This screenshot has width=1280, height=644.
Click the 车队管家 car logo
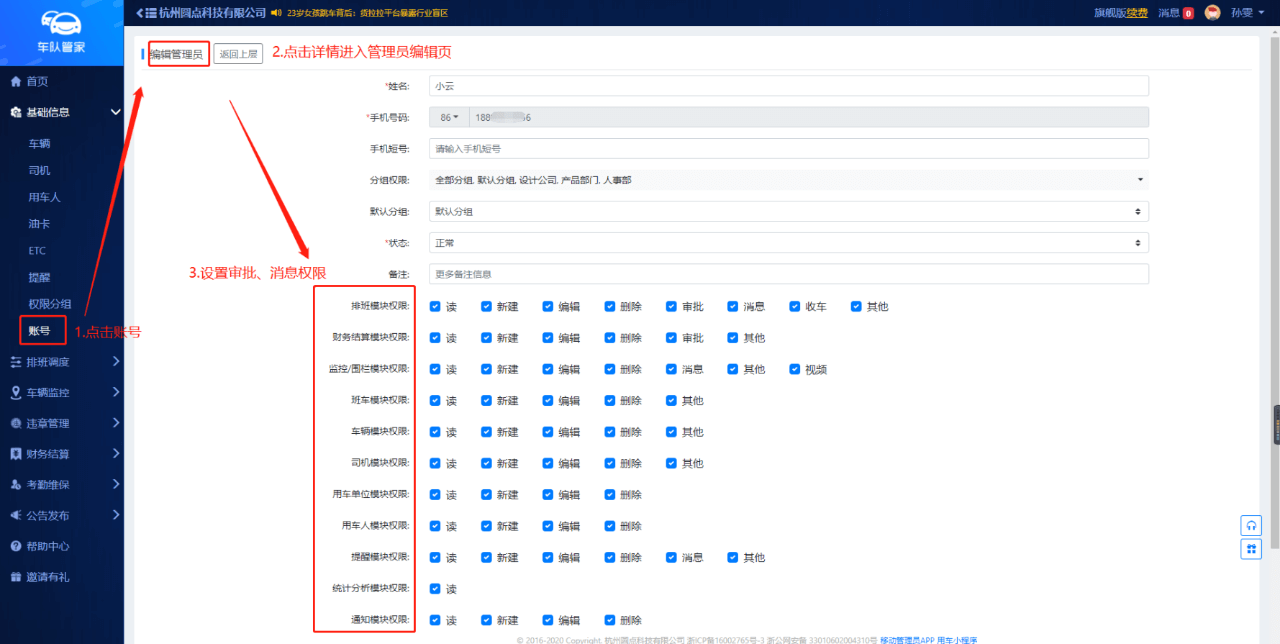61,22
